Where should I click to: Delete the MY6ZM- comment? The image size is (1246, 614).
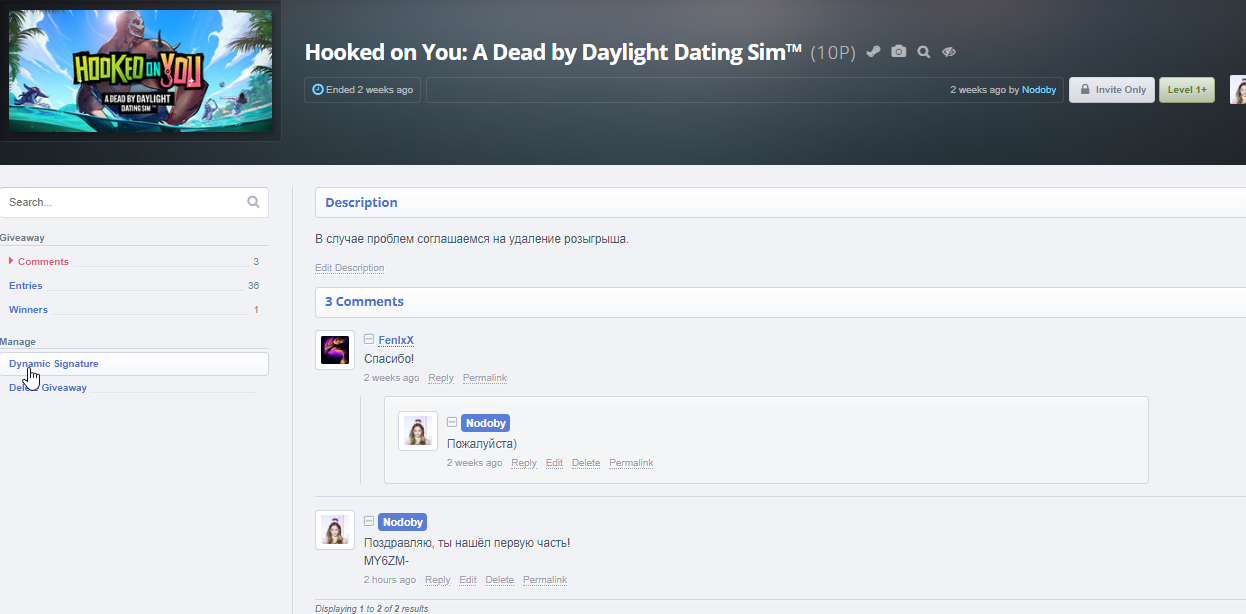coord(500,580)
